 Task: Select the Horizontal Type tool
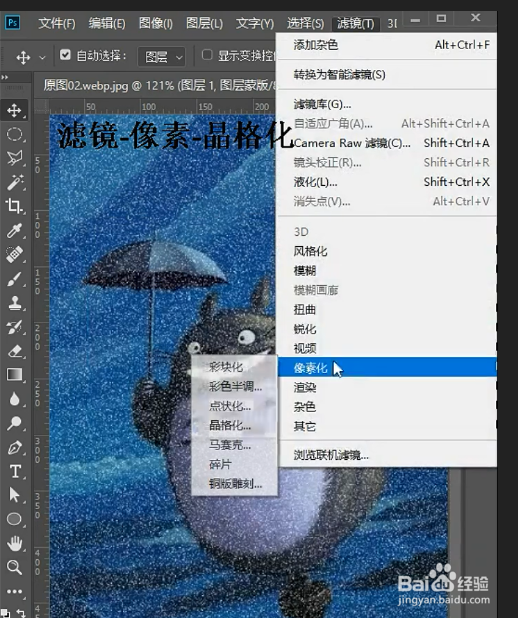click(x=15, y=471)
